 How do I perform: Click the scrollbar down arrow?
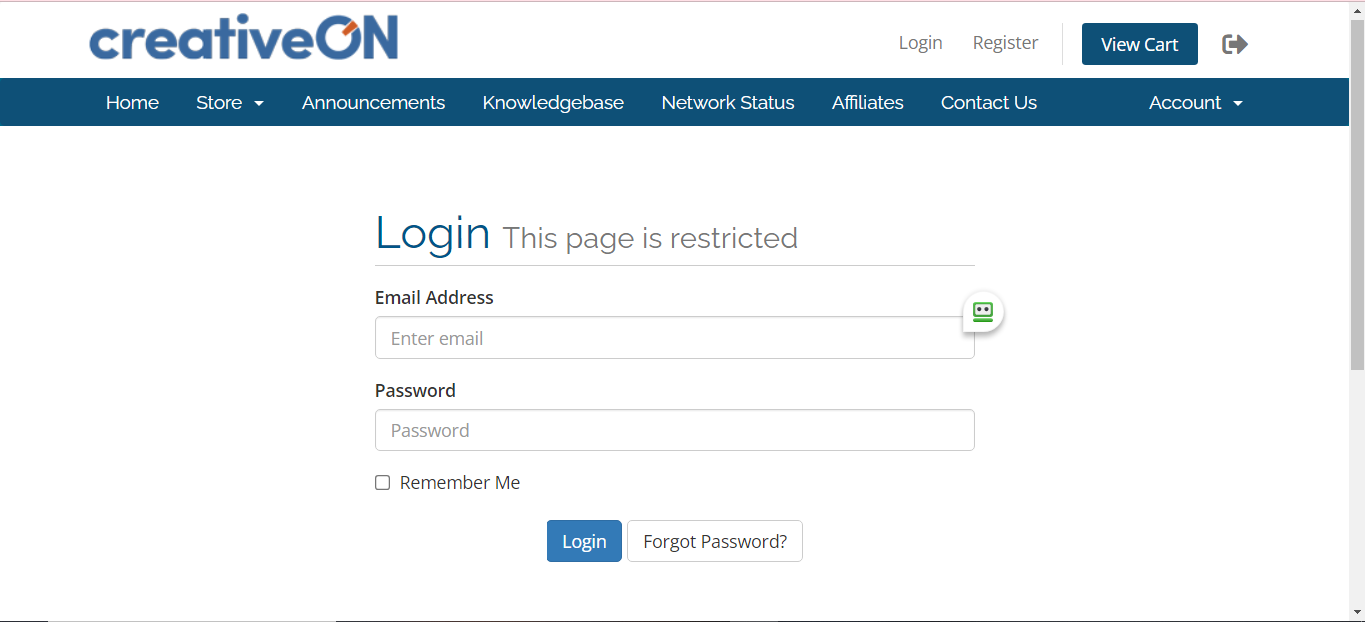pos(1357,611)
